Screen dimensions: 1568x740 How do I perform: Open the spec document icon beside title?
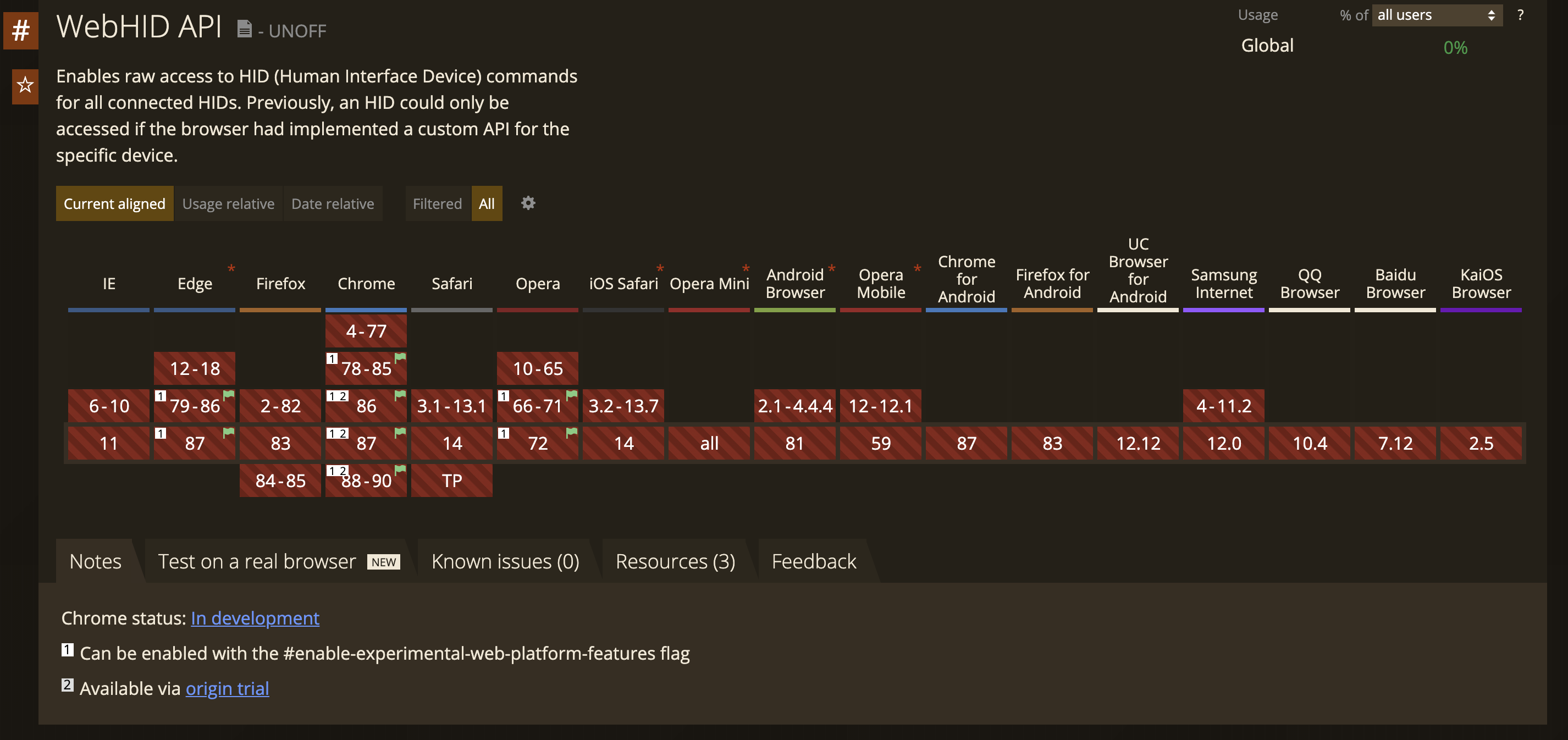pyautogui.click(x=244, y=29)
